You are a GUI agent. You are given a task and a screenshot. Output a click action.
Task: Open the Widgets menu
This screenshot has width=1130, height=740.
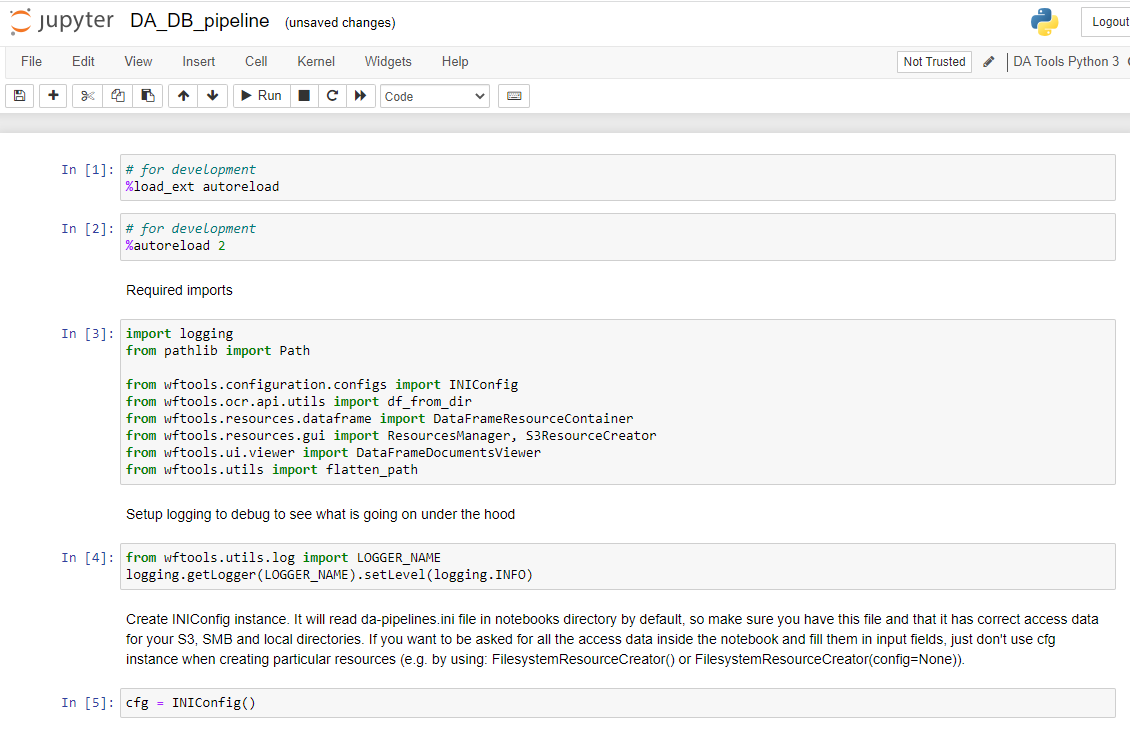point(388,62)
